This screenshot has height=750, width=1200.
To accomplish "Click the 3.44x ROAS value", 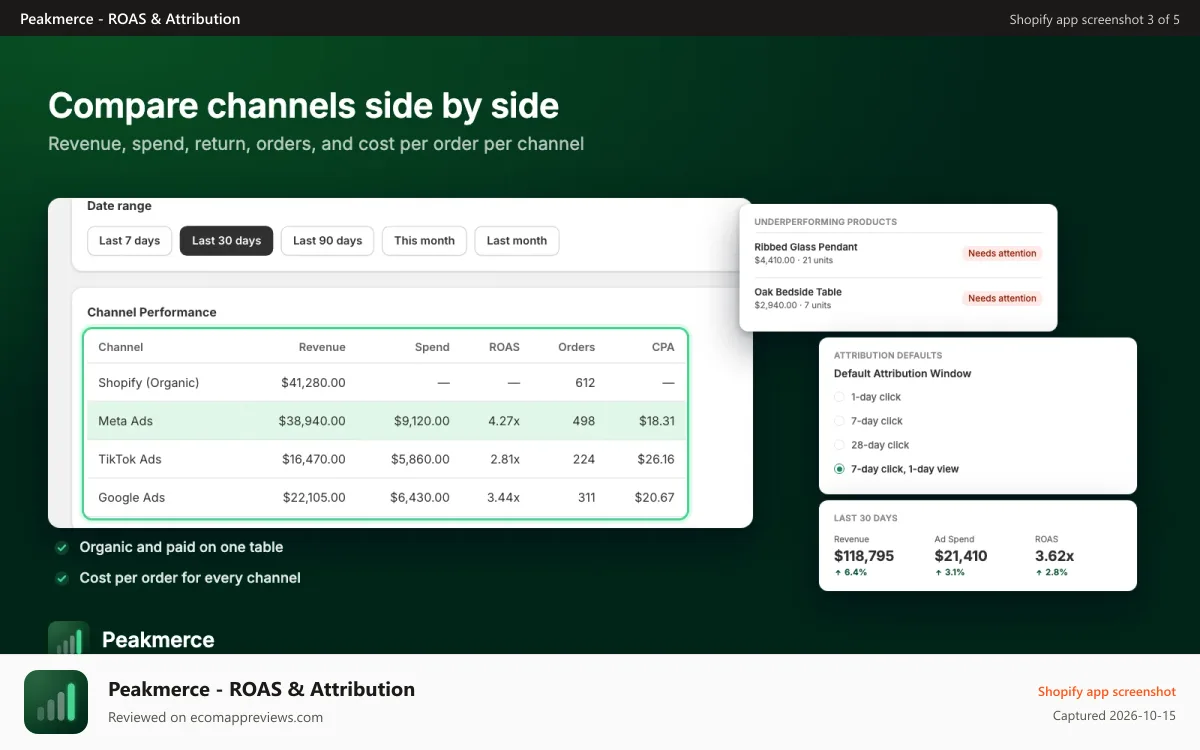I will click(503, 497).
